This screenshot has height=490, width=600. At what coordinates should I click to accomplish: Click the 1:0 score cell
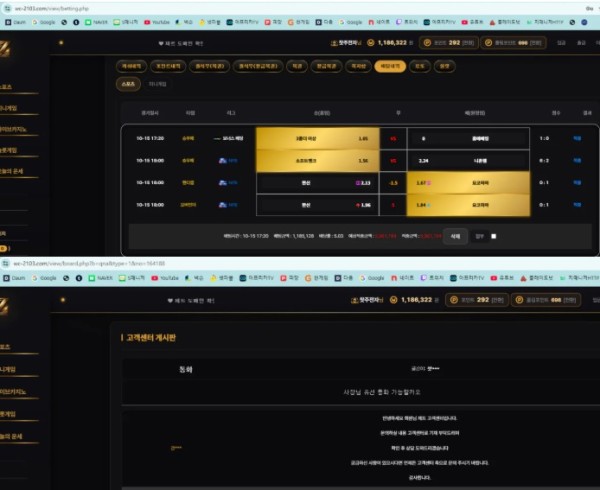544,138
